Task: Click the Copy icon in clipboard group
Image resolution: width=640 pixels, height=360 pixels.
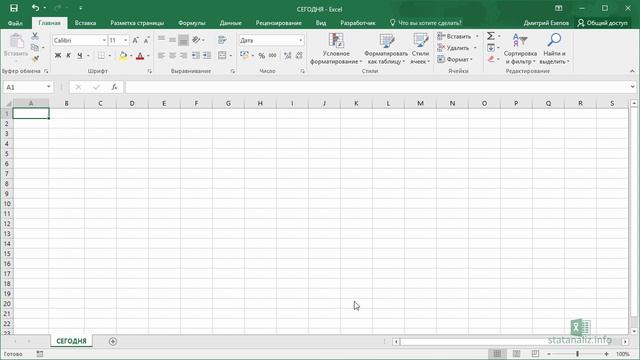Action: point(35,48)
